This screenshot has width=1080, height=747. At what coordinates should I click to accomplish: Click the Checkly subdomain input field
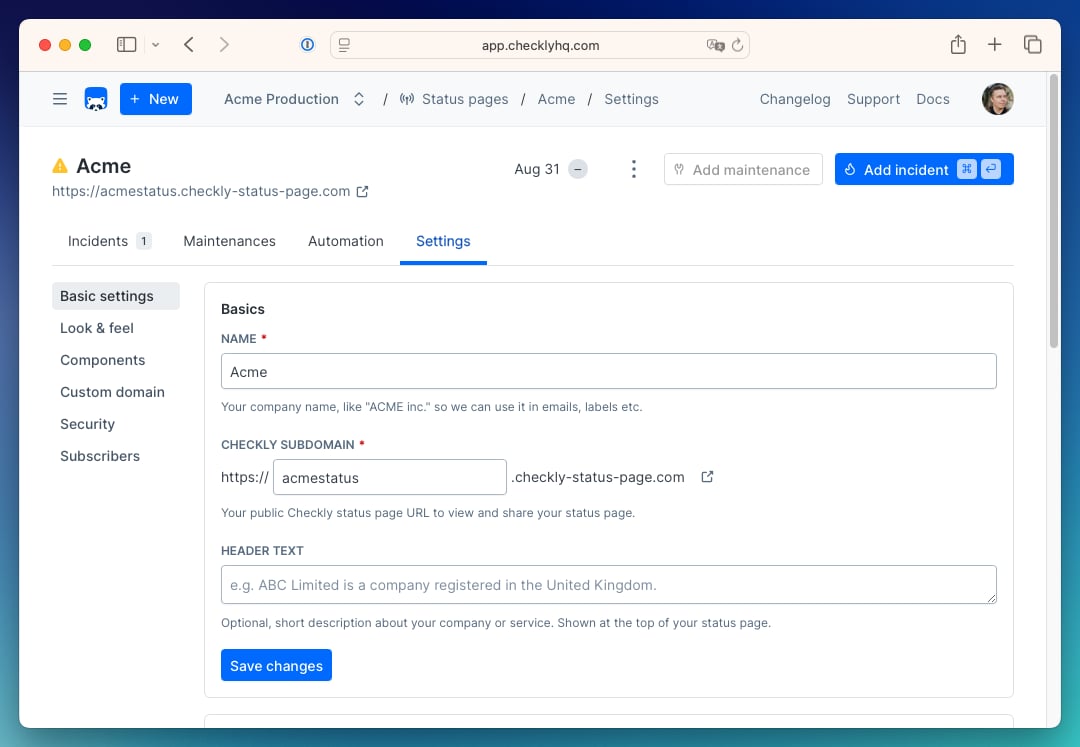tap(390, 477)
